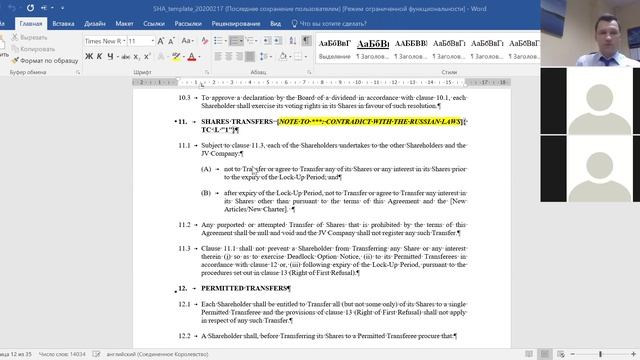Switch to Web Layout view icon
640x360 pixels.
point(561,354)
